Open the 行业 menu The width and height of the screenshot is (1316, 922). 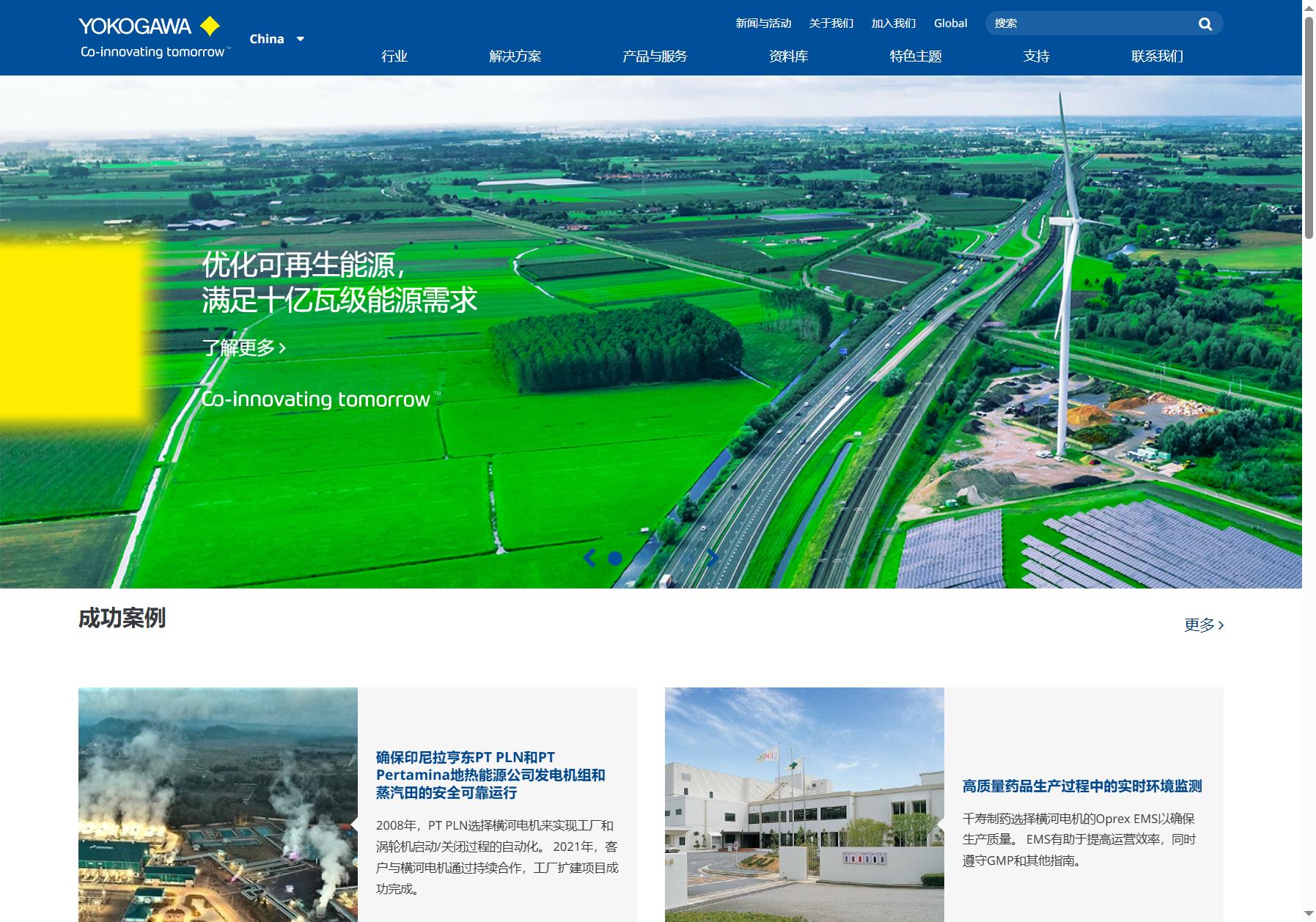(394, 56)
